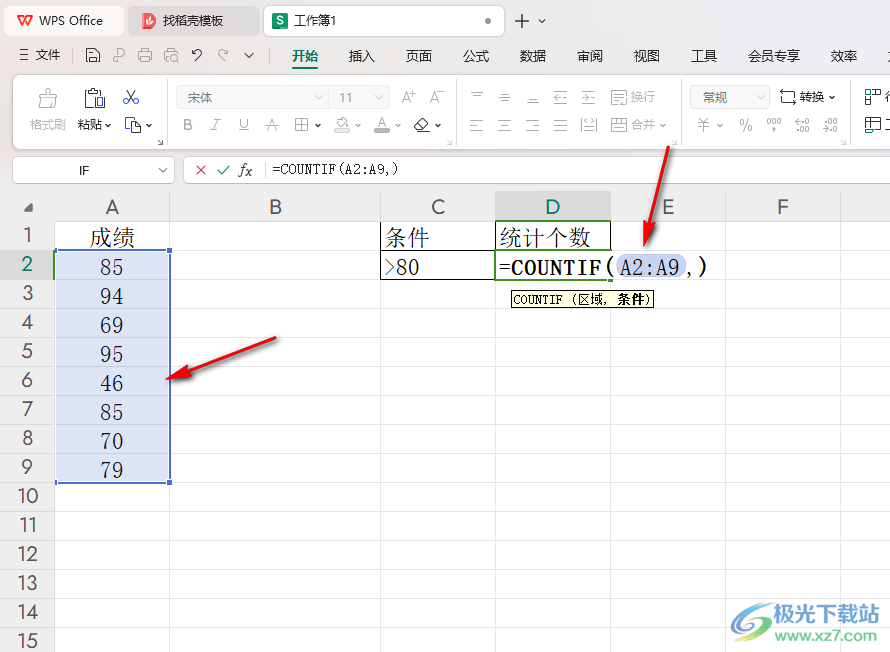Increase font size with A+ icon
890x652 pixels.
pyautogui.click(x=408, y=97)
